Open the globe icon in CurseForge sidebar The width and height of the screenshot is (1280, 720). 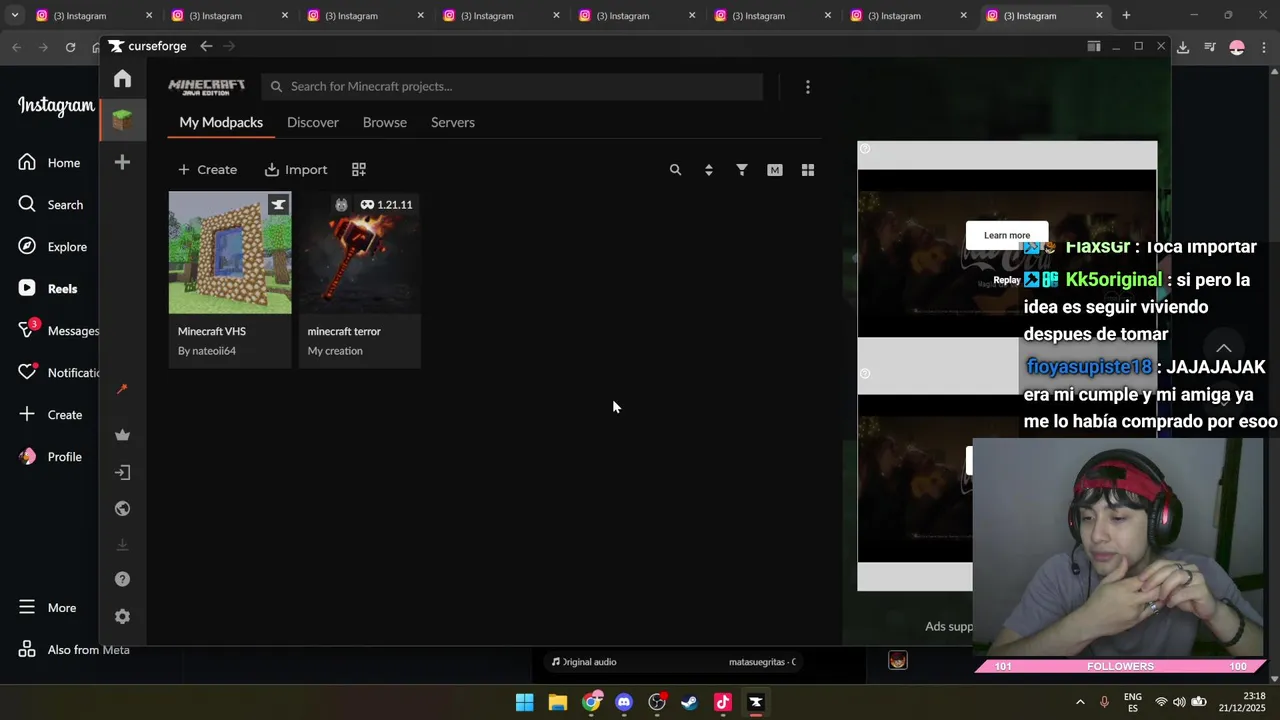122,508
